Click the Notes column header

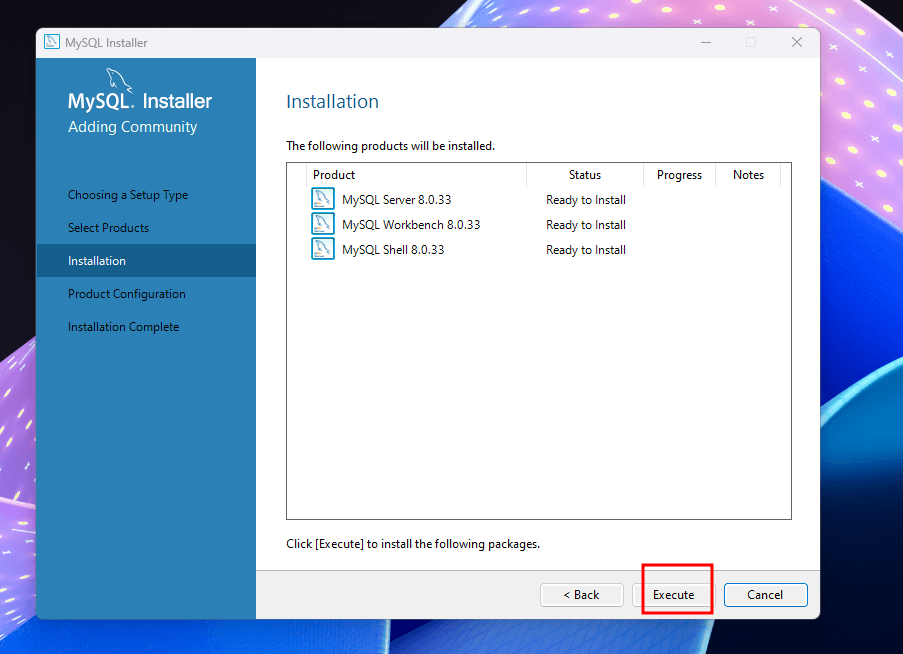tap(748, 175)
